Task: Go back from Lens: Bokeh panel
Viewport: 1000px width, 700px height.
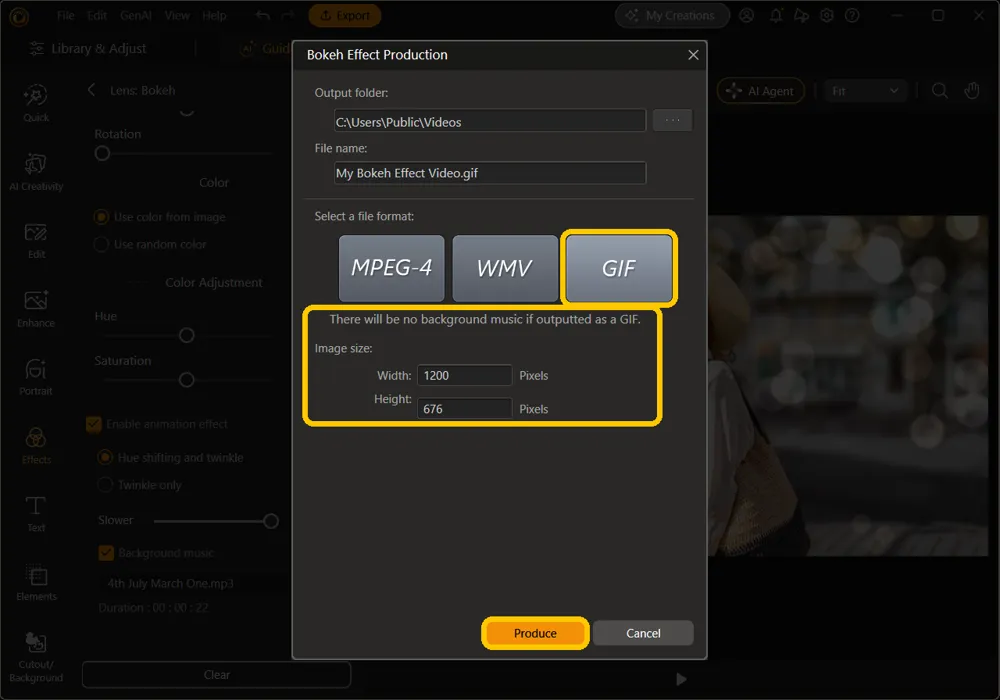Action: pos(91,90)
